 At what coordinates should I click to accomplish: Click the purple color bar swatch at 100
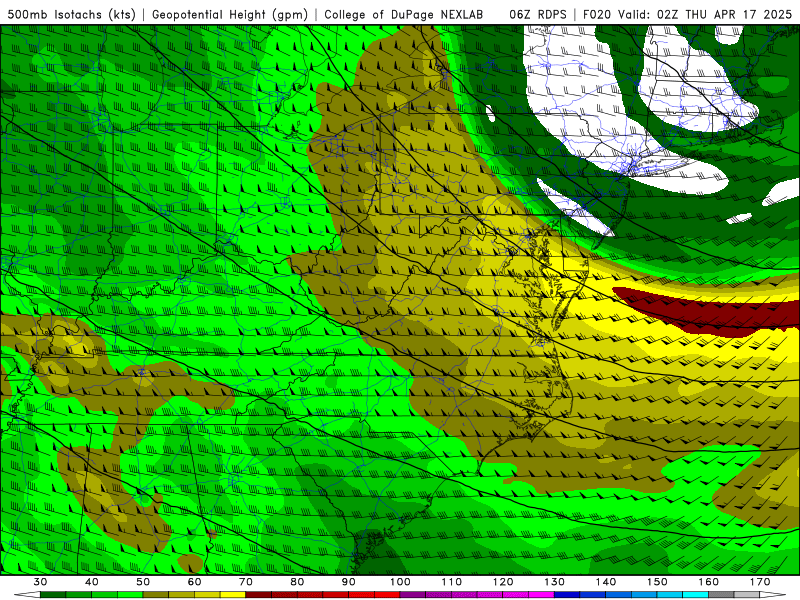click(x=413, y=595)
